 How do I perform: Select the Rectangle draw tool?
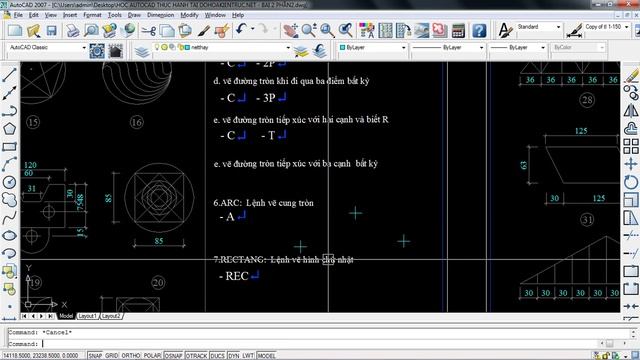pyautogui.click(x=9, y=147)
